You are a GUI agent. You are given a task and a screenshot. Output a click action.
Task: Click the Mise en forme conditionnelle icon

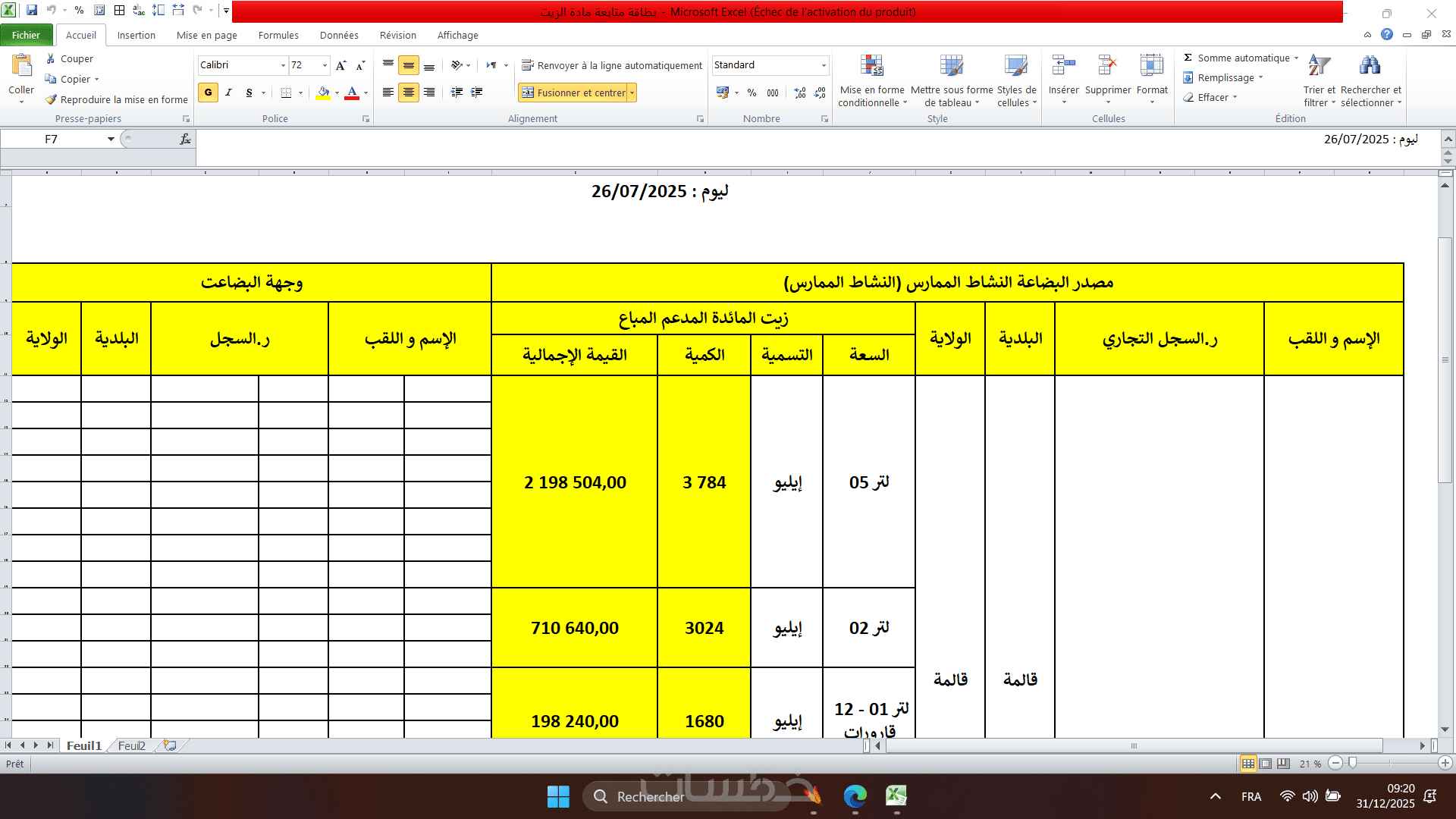(x=871, y=67)
